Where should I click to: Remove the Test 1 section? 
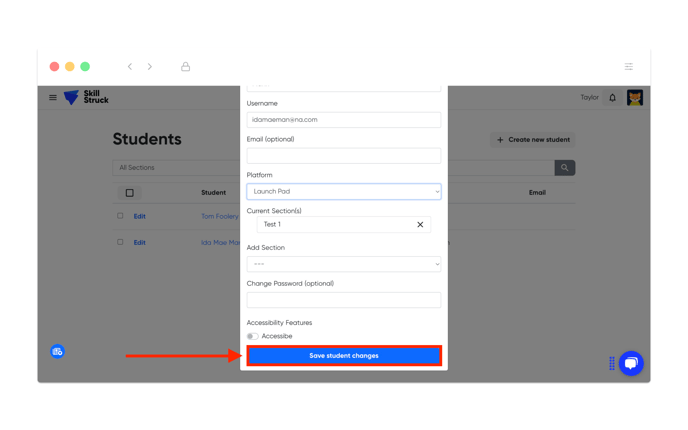coord(420,225)
